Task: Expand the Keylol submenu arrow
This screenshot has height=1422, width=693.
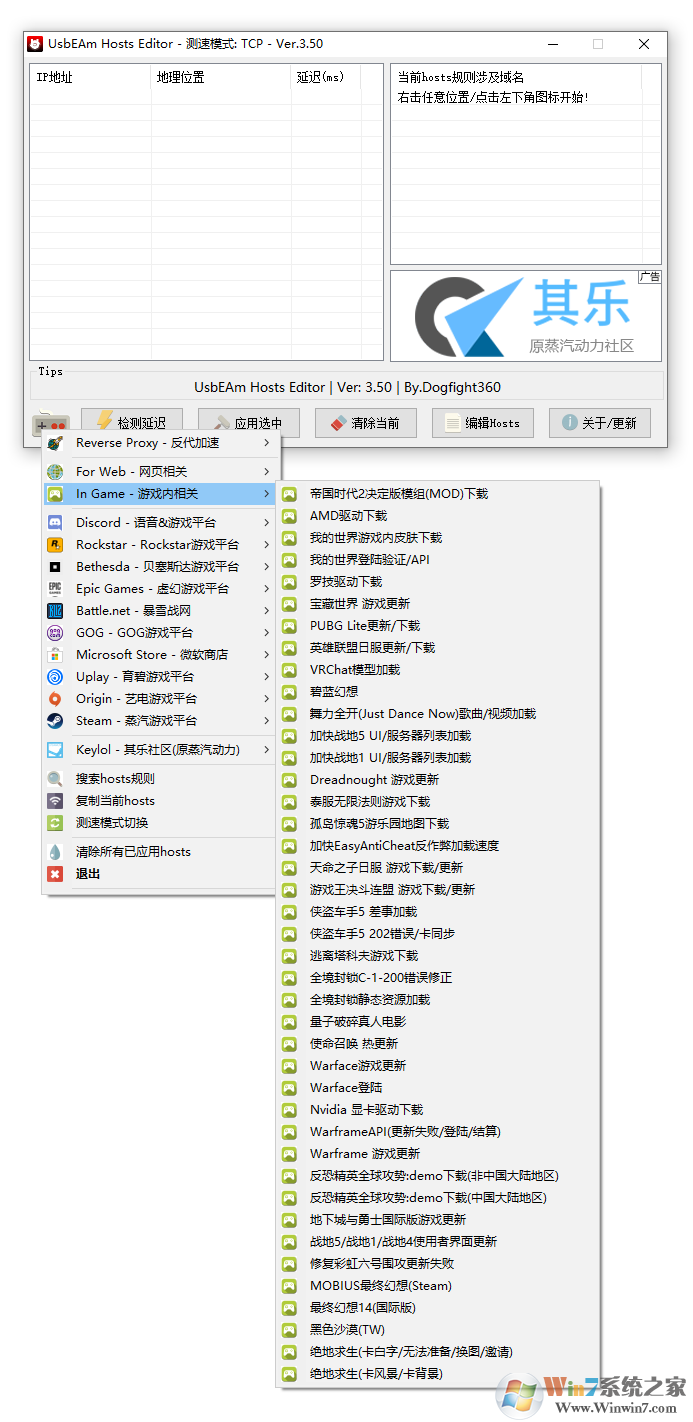Action: pyautogui.click(x=266, y=749)
